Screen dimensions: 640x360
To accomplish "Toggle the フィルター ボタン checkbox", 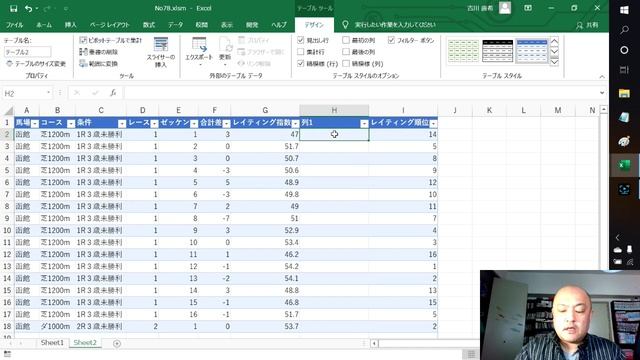I will point(391,40).
